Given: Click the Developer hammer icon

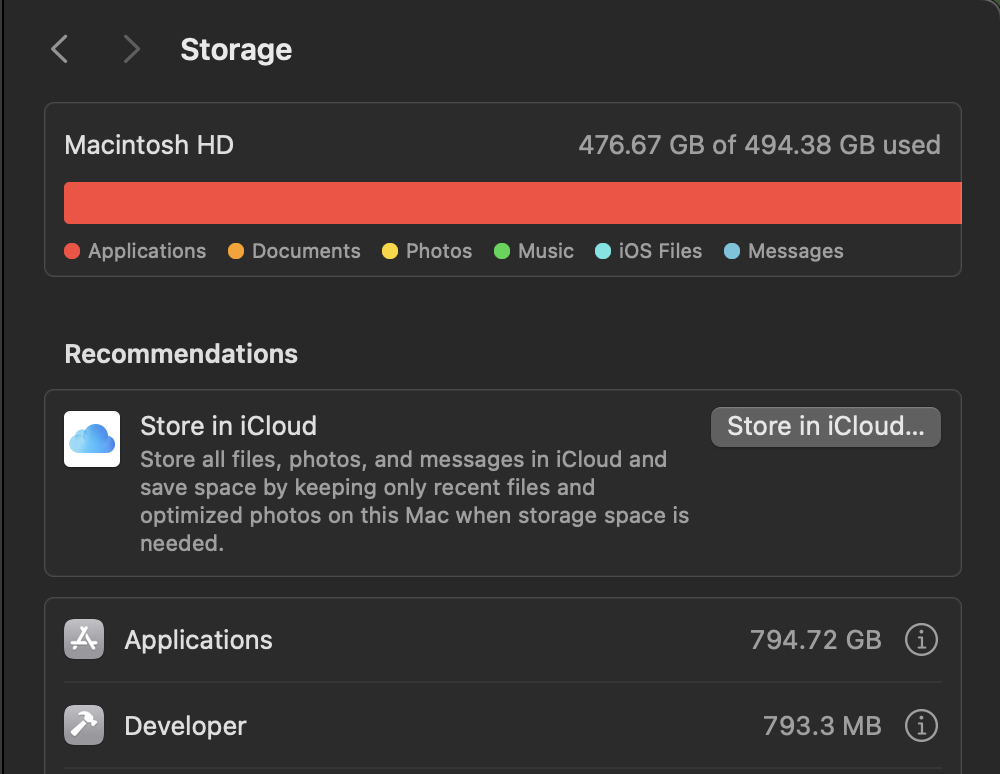Looking at the screenshot, I should 84,725.
